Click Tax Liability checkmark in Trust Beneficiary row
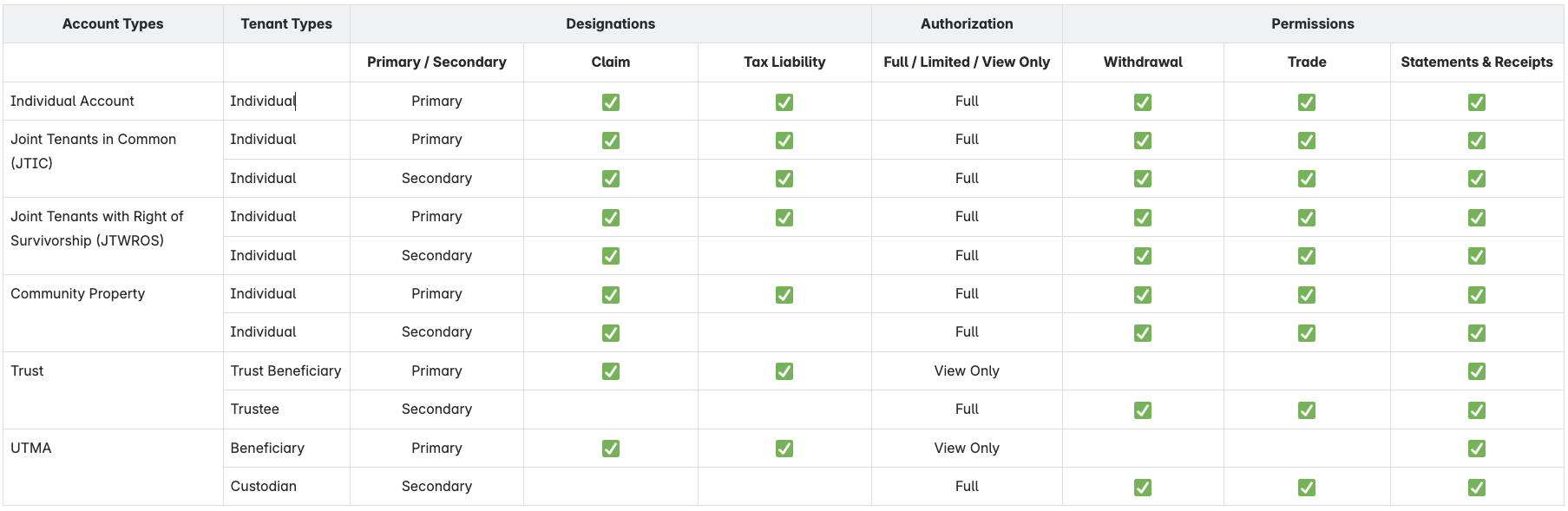Image resolution: width=1568 pixels, height=511 pixels. (784, 371)
